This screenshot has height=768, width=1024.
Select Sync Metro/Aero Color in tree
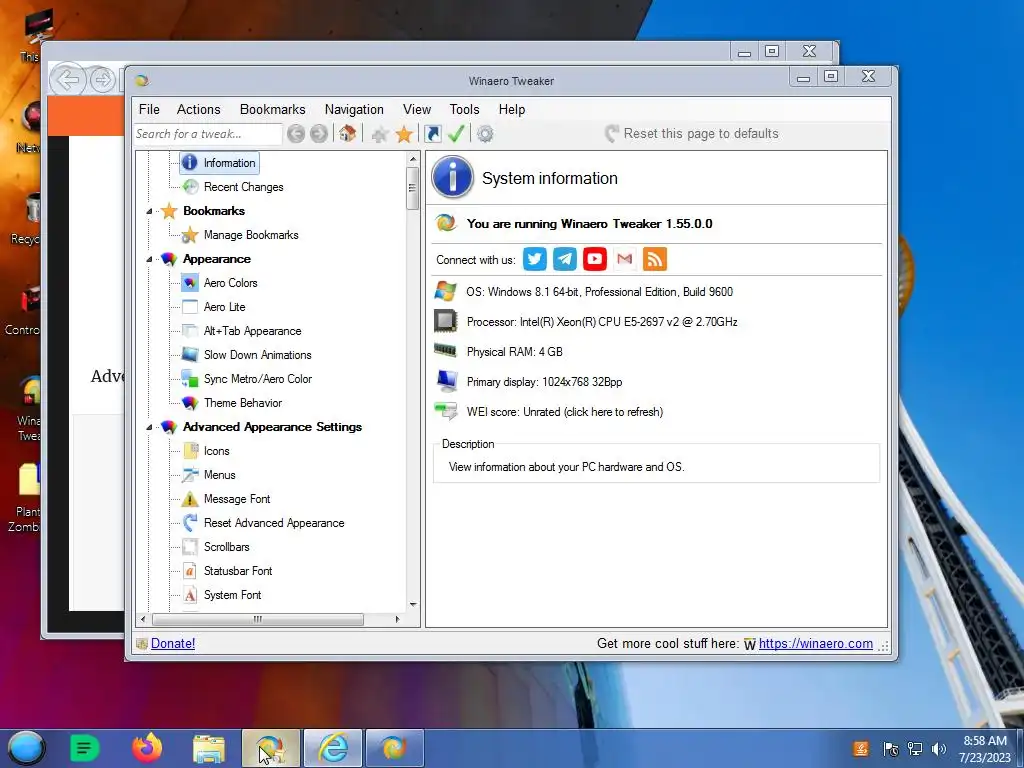(258, 379)
